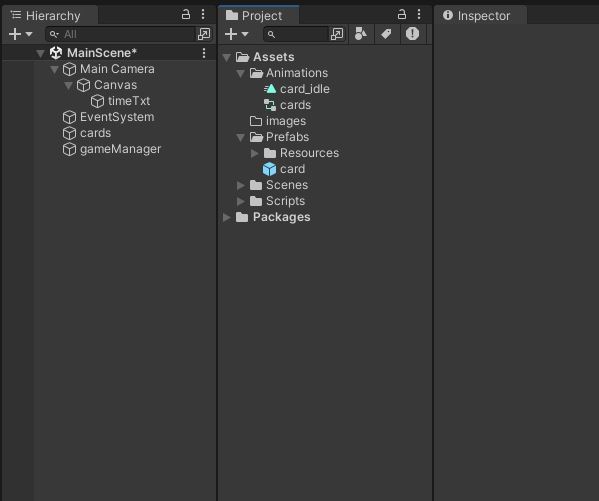
Task: Collapse the Assets folder arrow
Action: pyautogui.click(x=227, y=57)
